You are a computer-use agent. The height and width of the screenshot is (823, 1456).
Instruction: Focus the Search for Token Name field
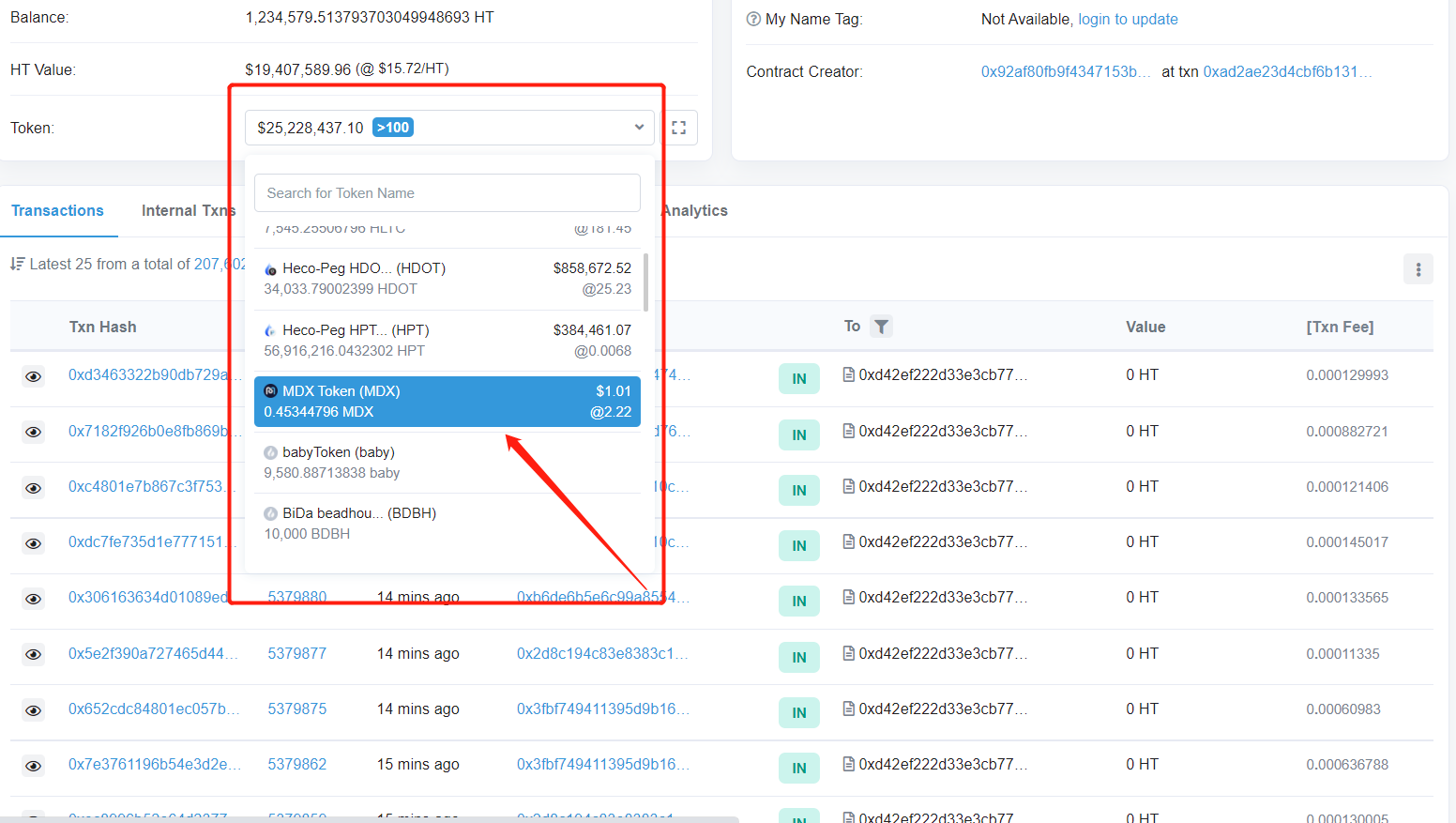[x=447, y=193]
